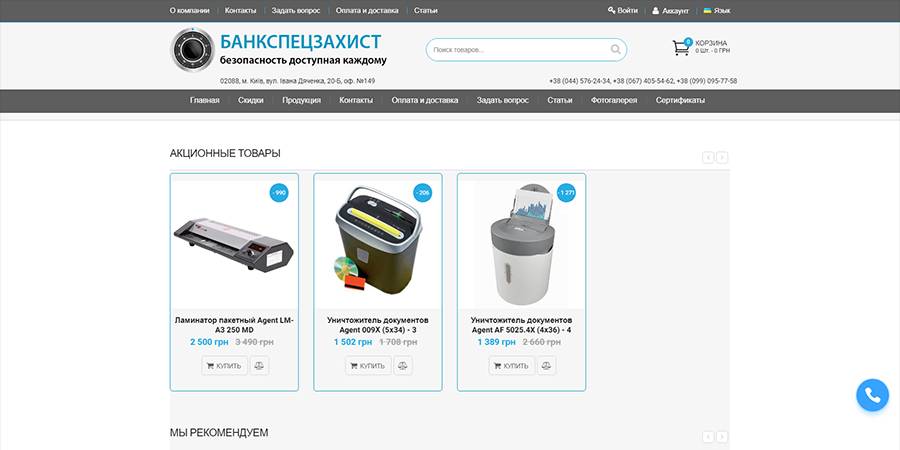This screenshot has height=450, width=900.
Task: Buy the Agent LM-A3 250 MD laminator
Action: coord(224,366)
